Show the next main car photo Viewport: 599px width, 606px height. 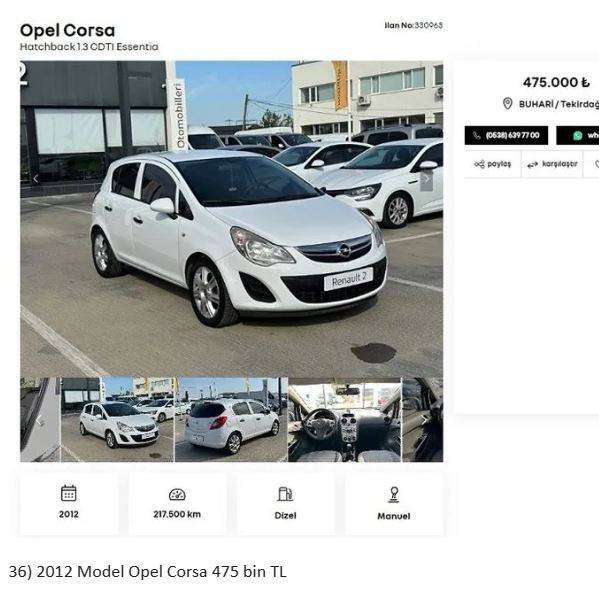[427, 179]
